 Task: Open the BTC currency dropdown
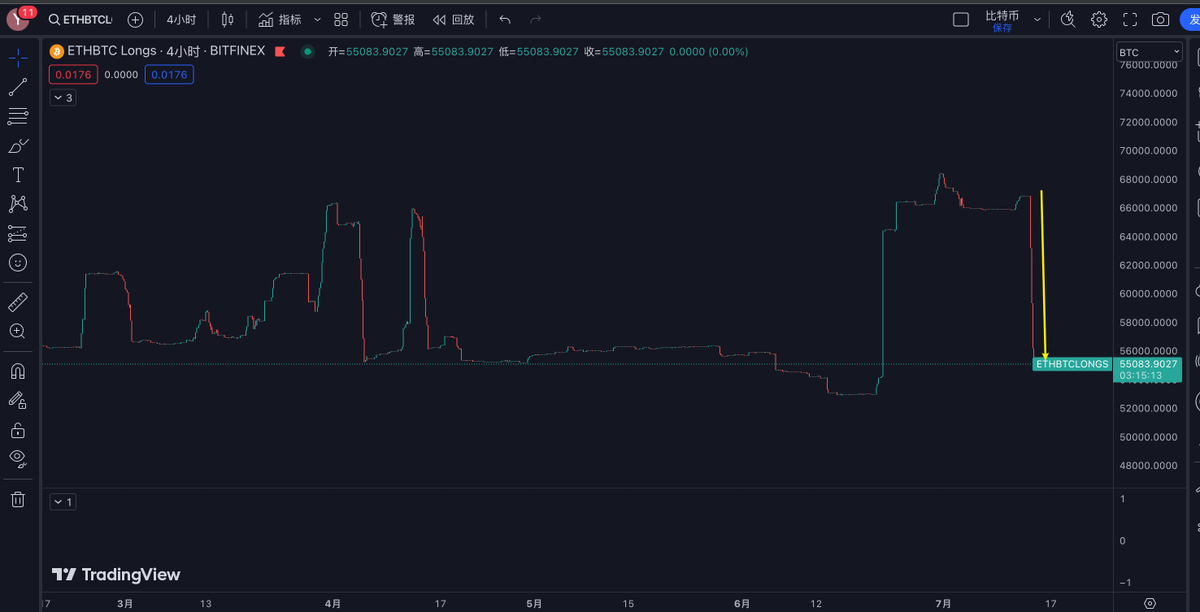pos(1148,52)
